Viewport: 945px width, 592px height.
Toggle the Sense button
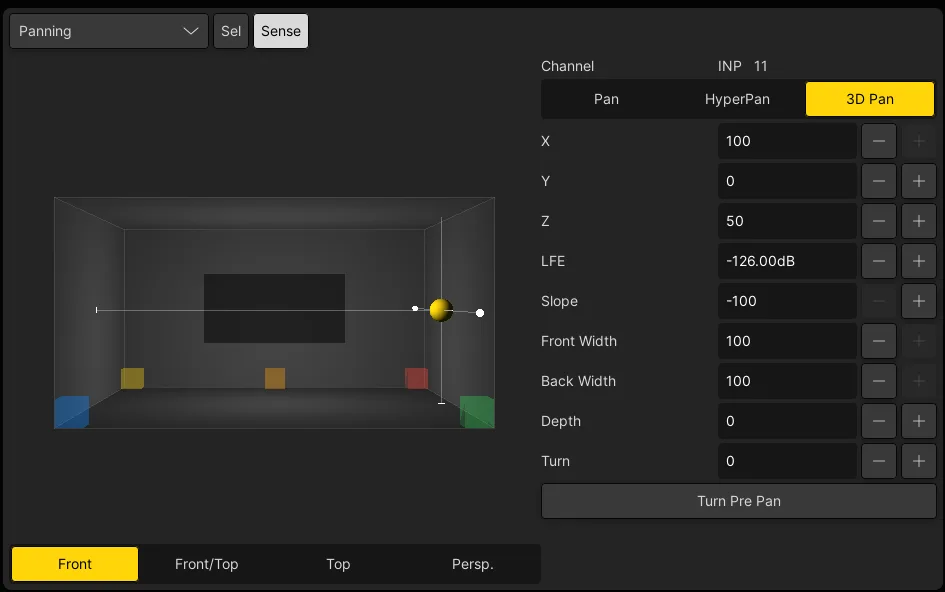pyautogui.click(x=281, y=31)
